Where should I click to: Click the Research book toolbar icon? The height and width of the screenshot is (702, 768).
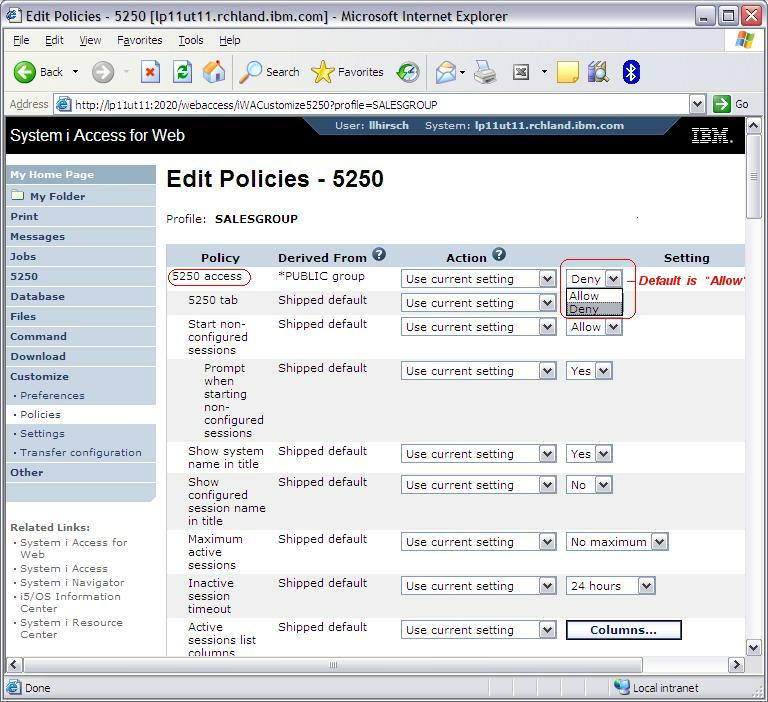(x=599, y=72)
